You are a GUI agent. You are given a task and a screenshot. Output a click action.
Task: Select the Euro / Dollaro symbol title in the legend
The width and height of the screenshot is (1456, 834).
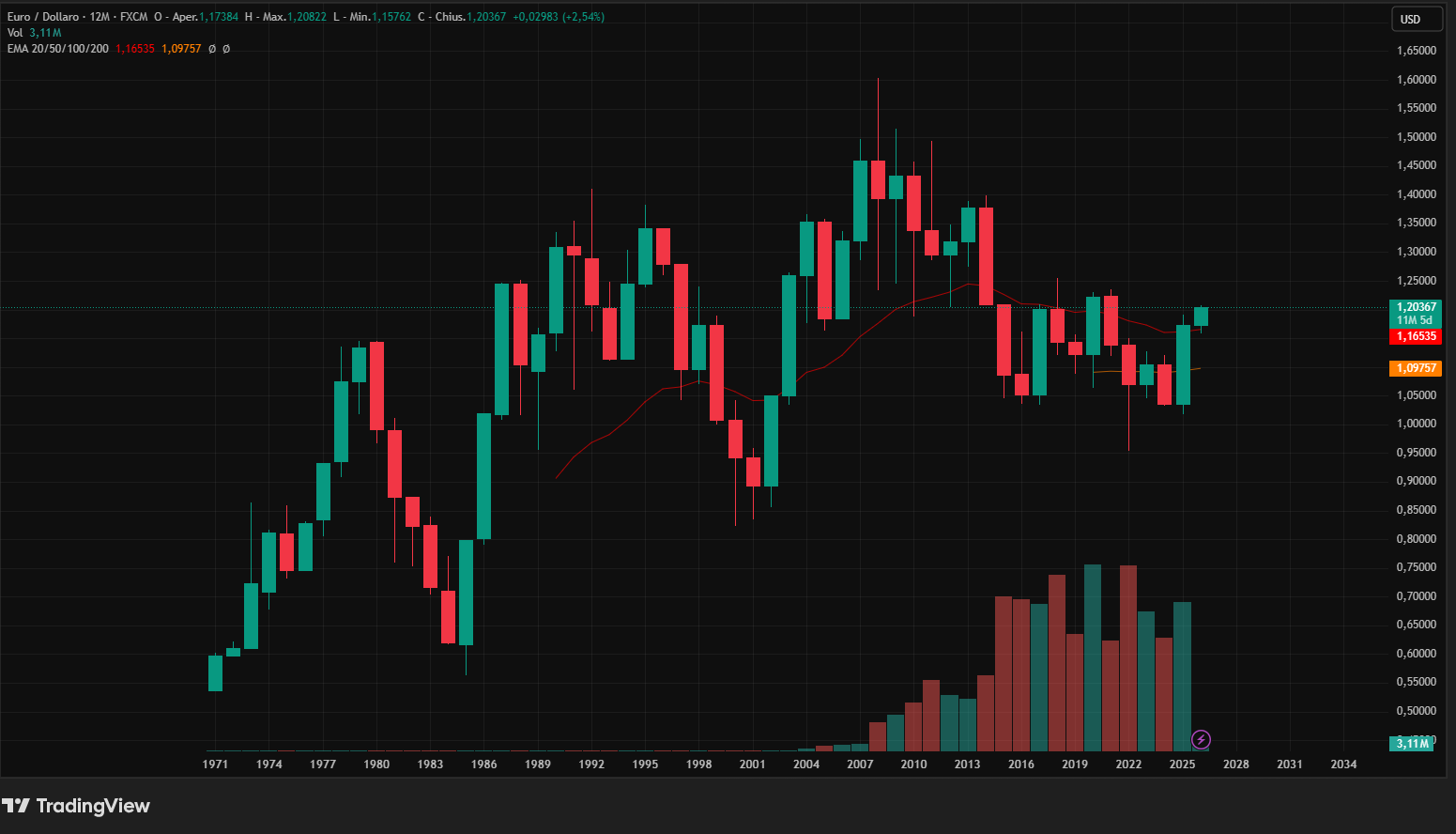point(45,17)
